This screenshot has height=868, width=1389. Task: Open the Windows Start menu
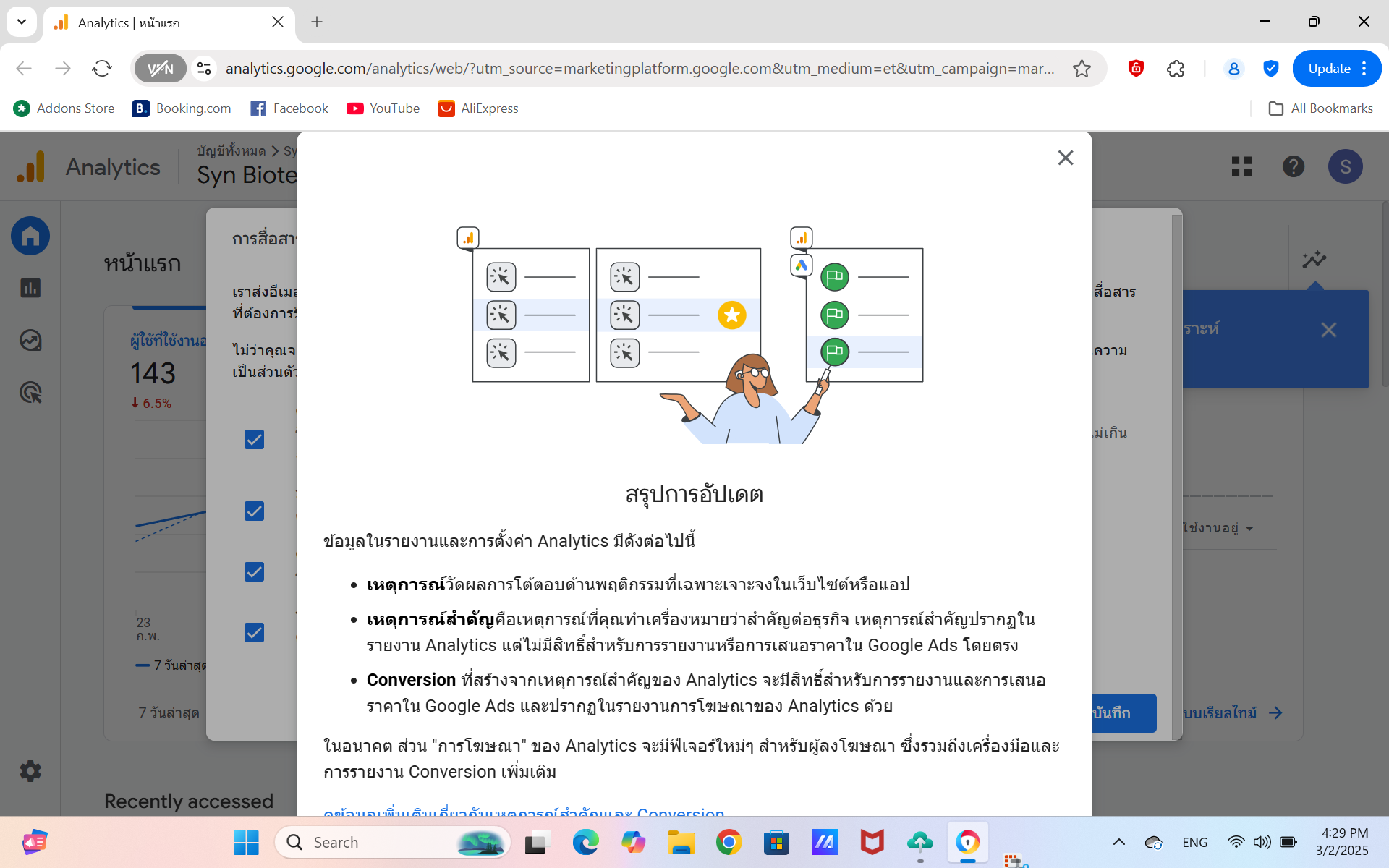click(x=246, y=843)
